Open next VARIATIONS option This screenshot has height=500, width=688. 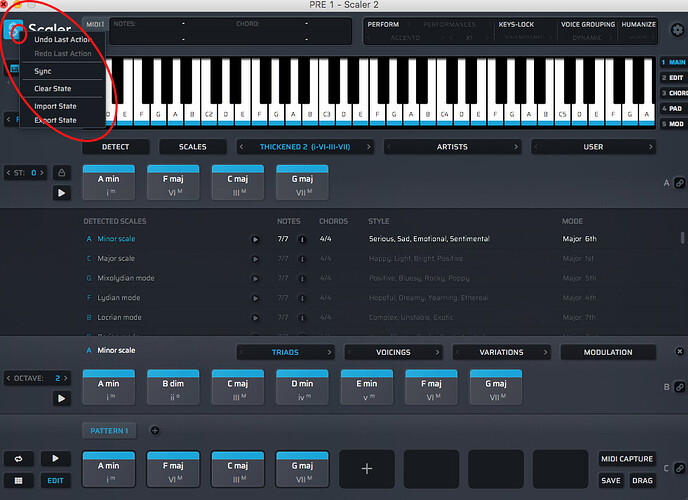pos(545,352)
